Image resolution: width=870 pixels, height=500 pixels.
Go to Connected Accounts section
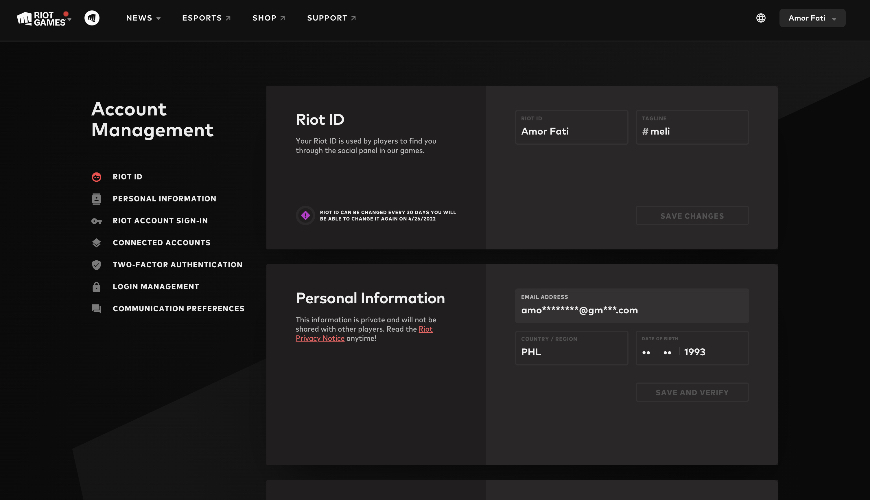click(x=161, y=243)
